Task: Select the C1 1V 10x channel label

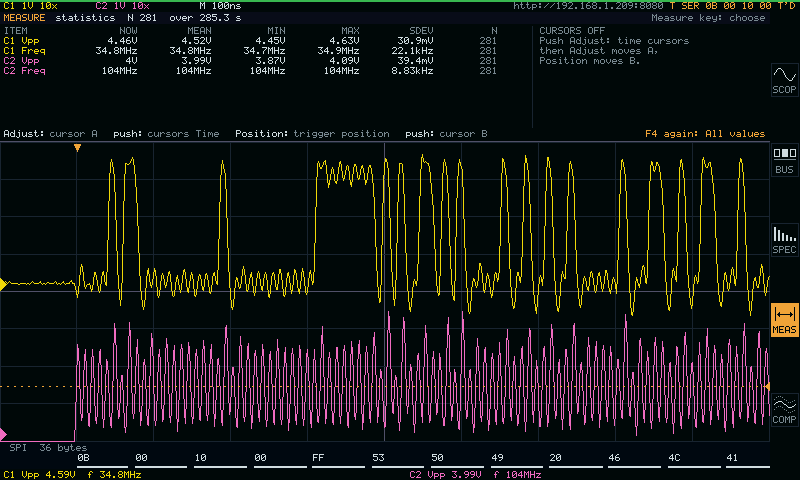Action: point(30,6)
